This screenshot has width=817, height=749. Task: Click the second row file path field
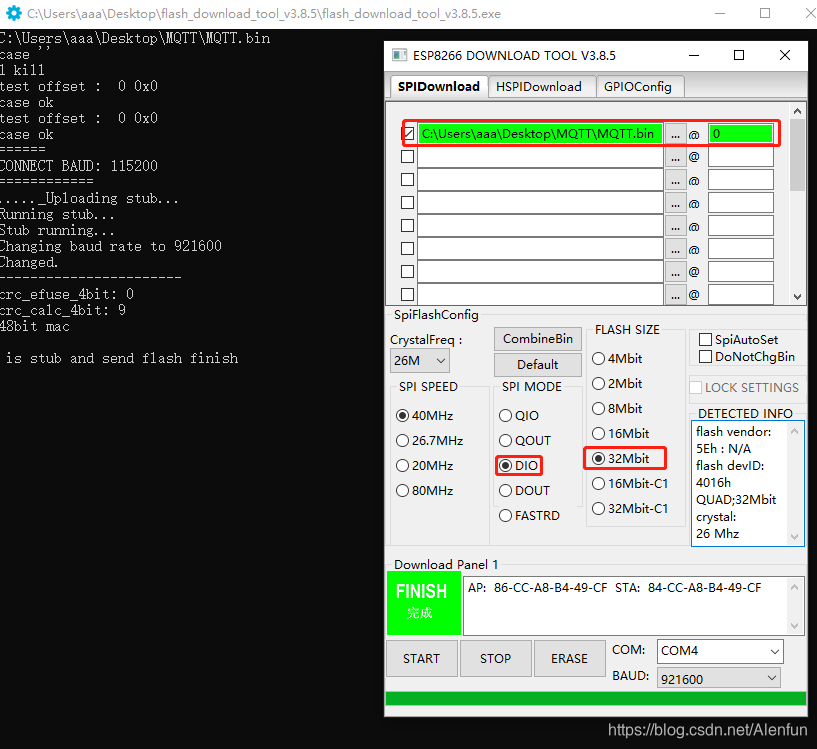[x=540, y=157]
